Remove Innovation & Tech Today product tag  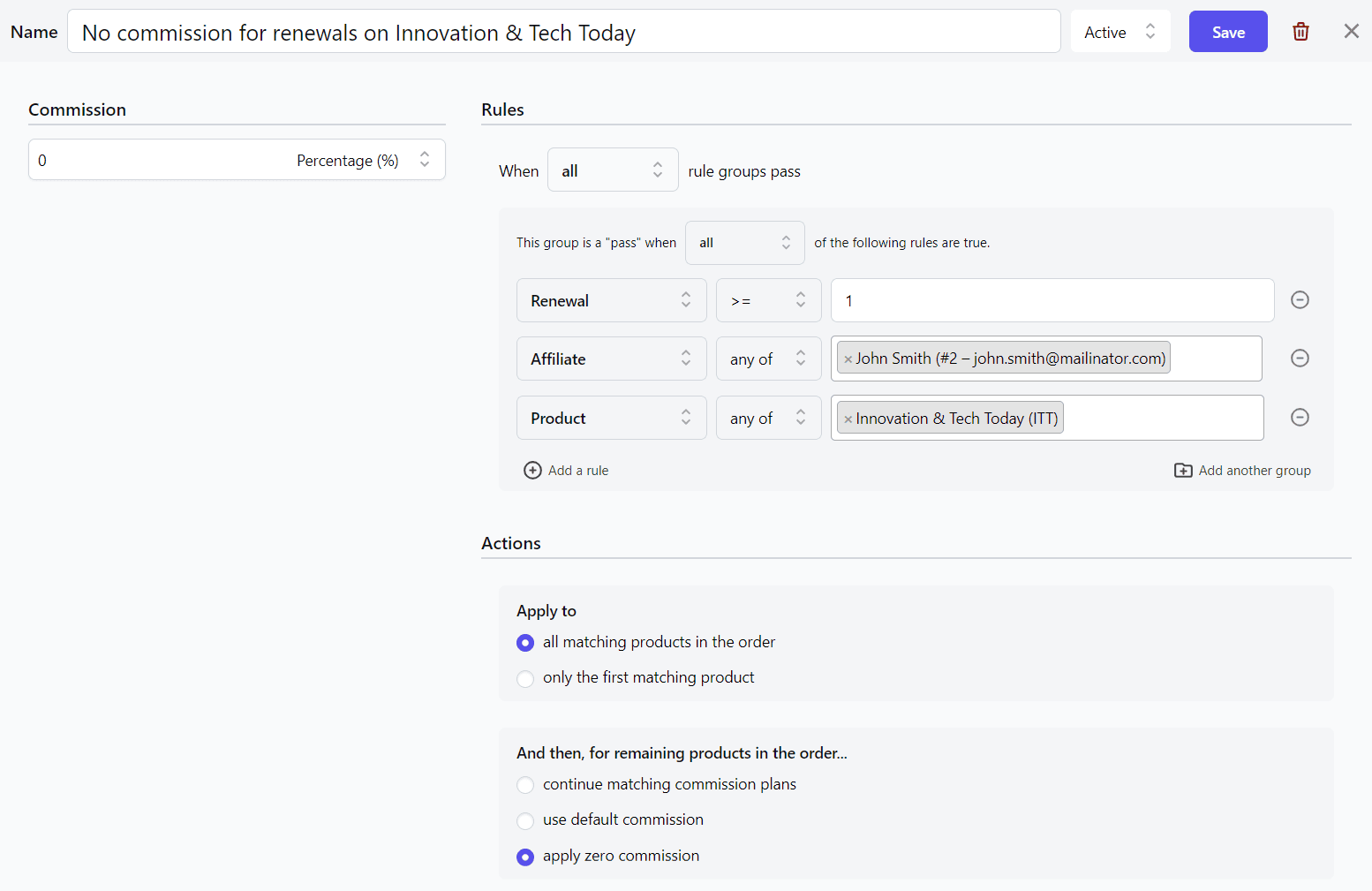click(x=848, y=419)
